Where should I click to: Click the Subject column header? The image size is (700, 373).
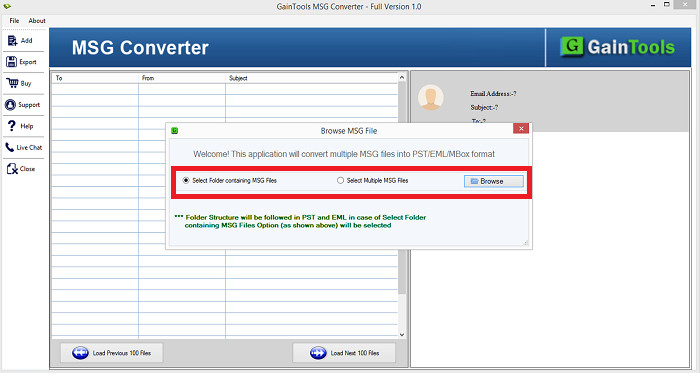click(x=312, y=78)
